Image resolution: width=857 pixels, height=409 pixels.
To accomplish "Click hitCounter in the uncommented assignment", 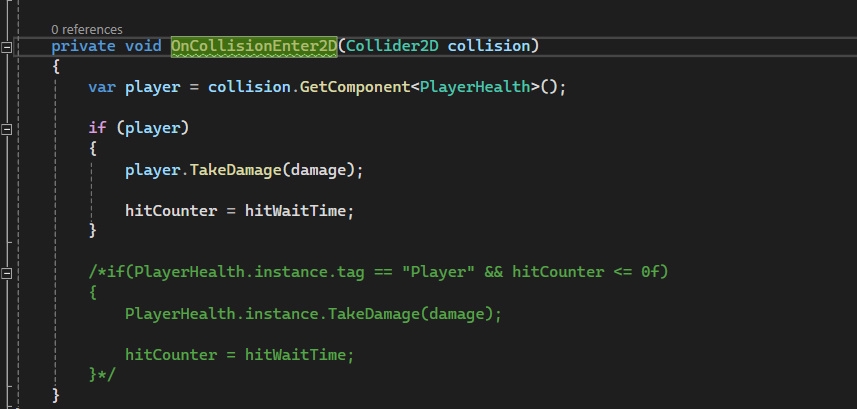I will (171, 211).
